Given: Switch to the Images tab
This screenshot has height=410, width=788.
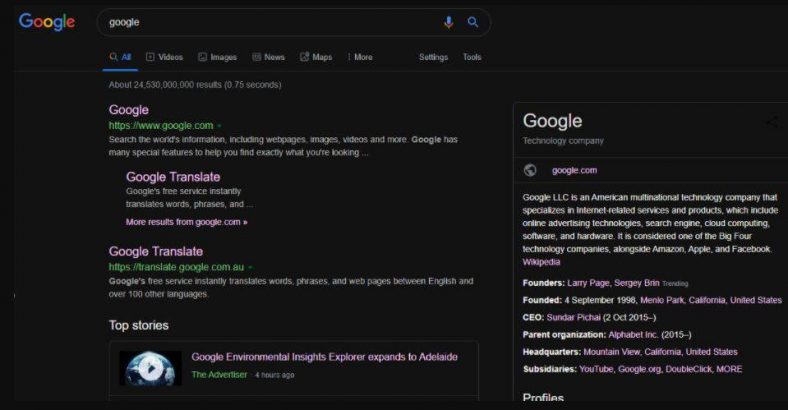Looking at the screenshot, I should pos(217,57).
